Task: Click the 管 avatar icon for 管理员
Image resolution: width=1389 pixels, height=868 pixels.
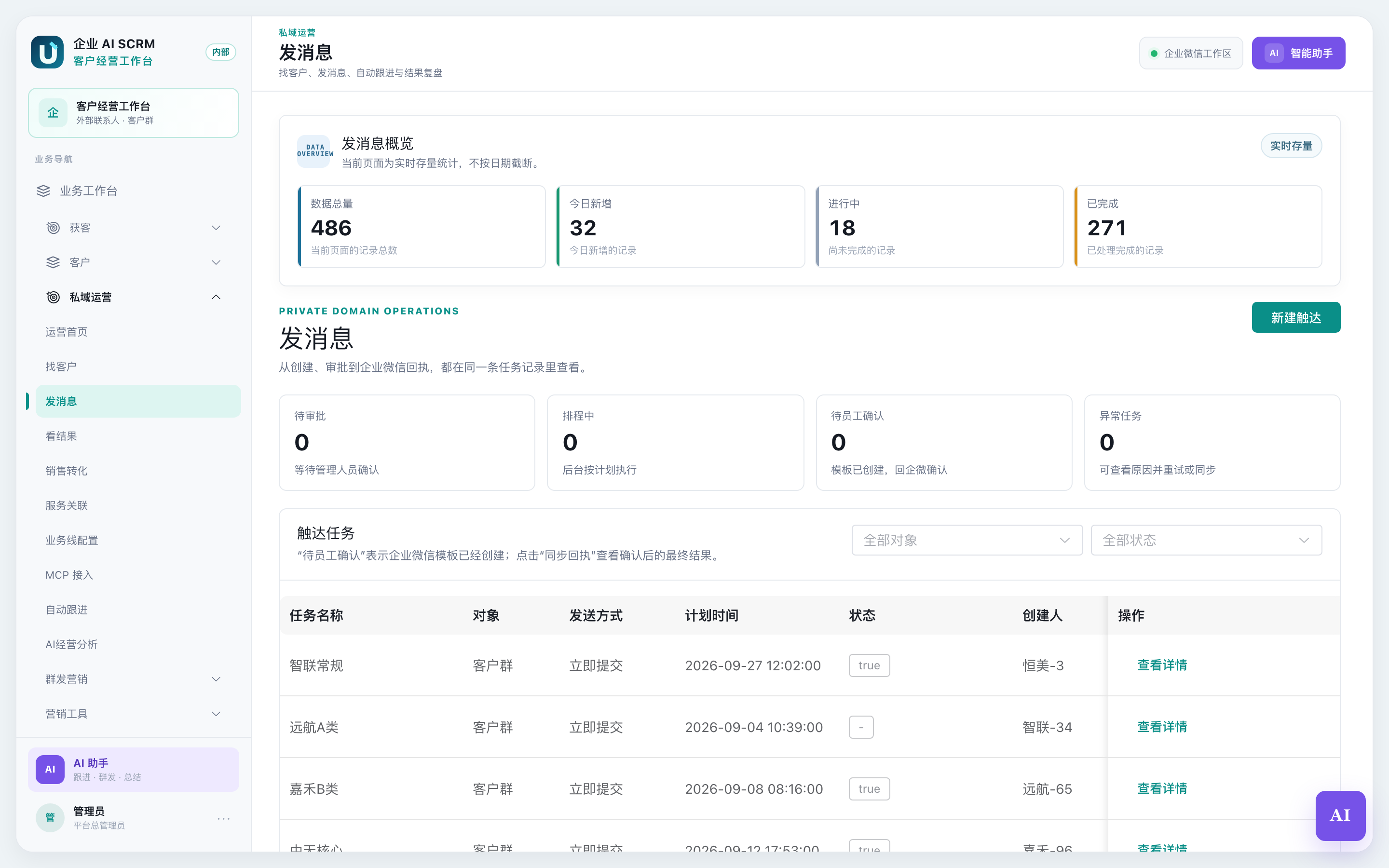Action: coord(50,817)
